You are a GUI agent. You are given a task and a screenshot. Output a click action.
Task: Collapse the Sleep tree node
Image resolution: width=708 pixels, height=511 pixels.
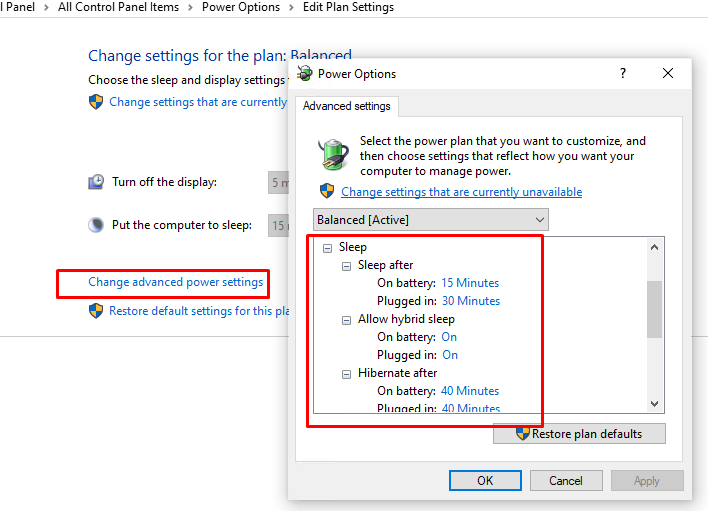pos(327,248)
